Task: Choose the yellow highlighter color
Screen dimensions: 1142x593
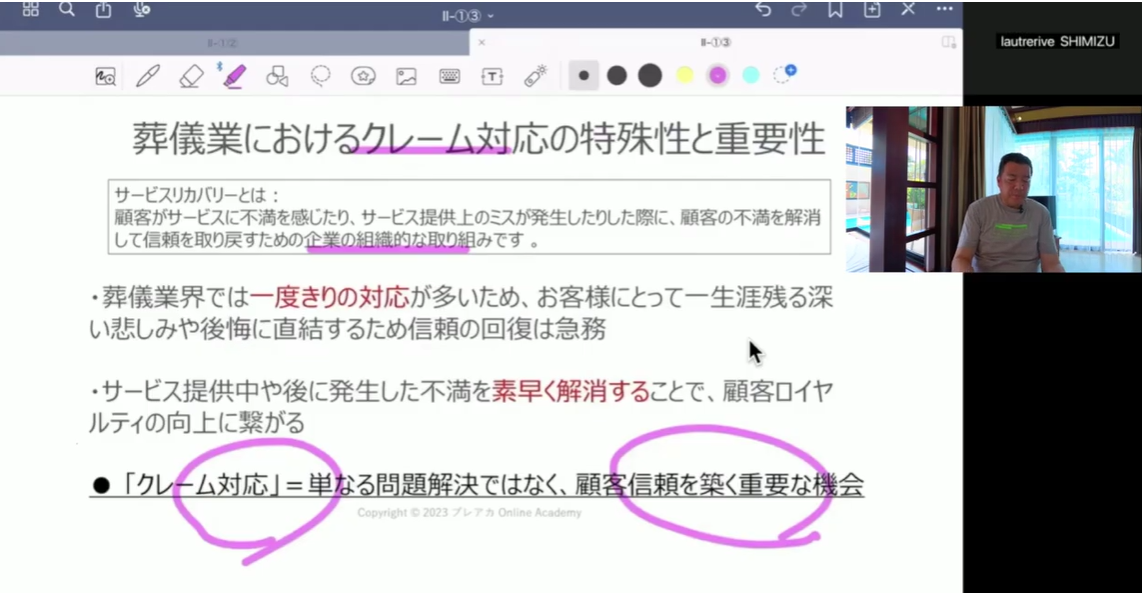Action: point(684,75)
